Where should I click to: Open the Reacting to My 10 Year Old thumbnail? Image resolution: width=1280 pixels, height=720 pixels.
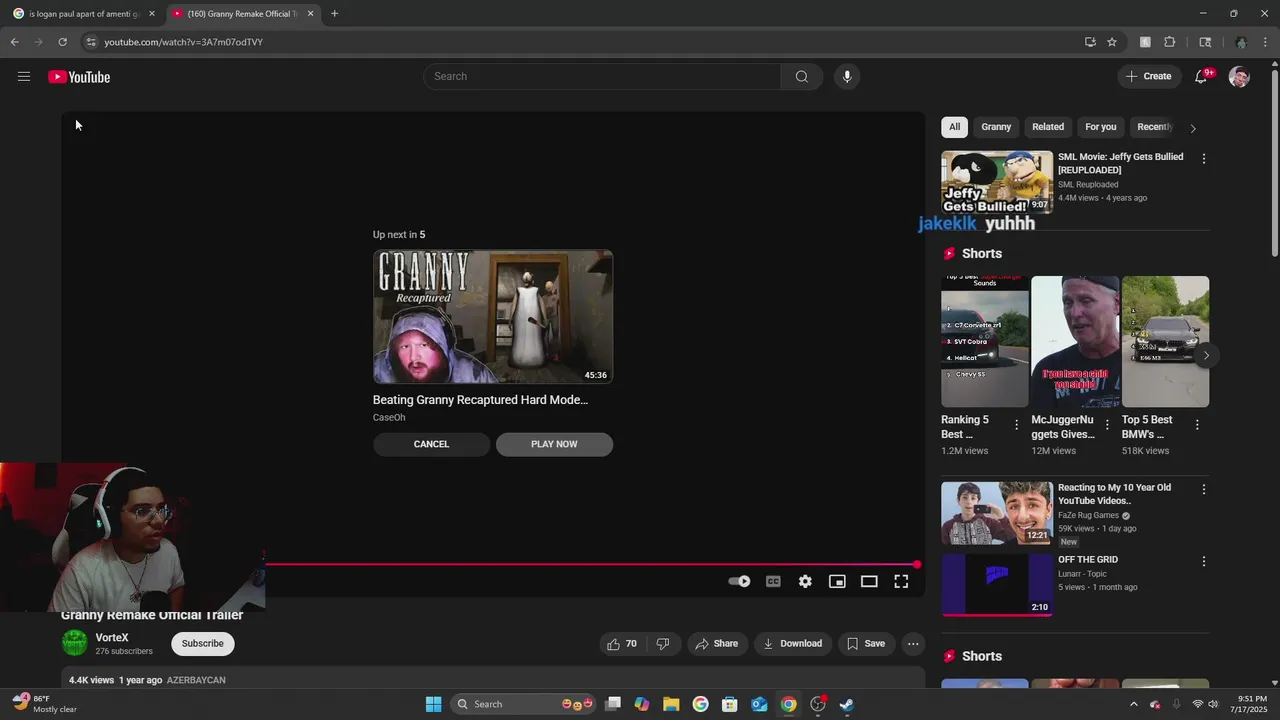coord(997,513)
